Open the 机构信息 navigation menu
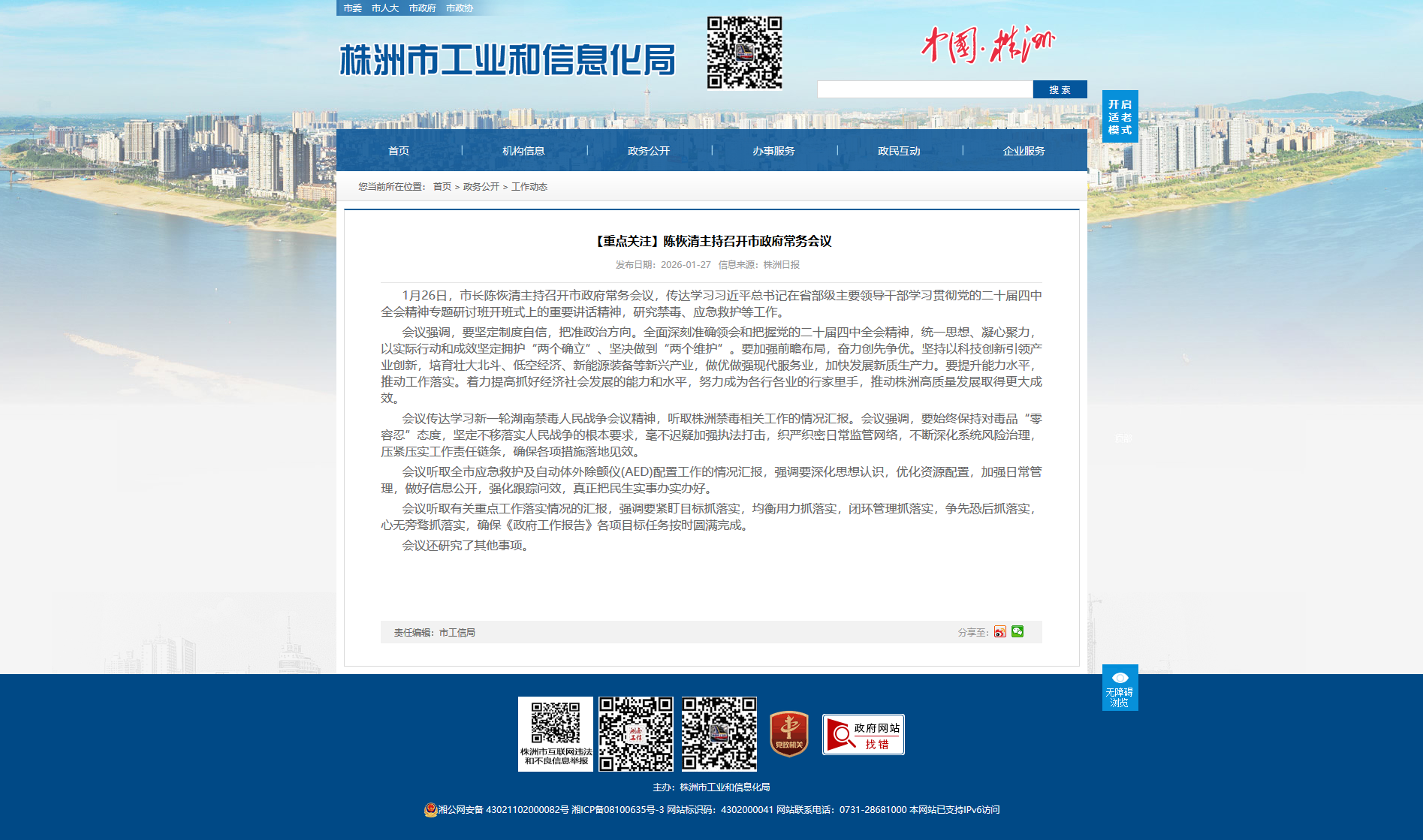This screenshot has height=840, width=1423. (x=523, y=151)
